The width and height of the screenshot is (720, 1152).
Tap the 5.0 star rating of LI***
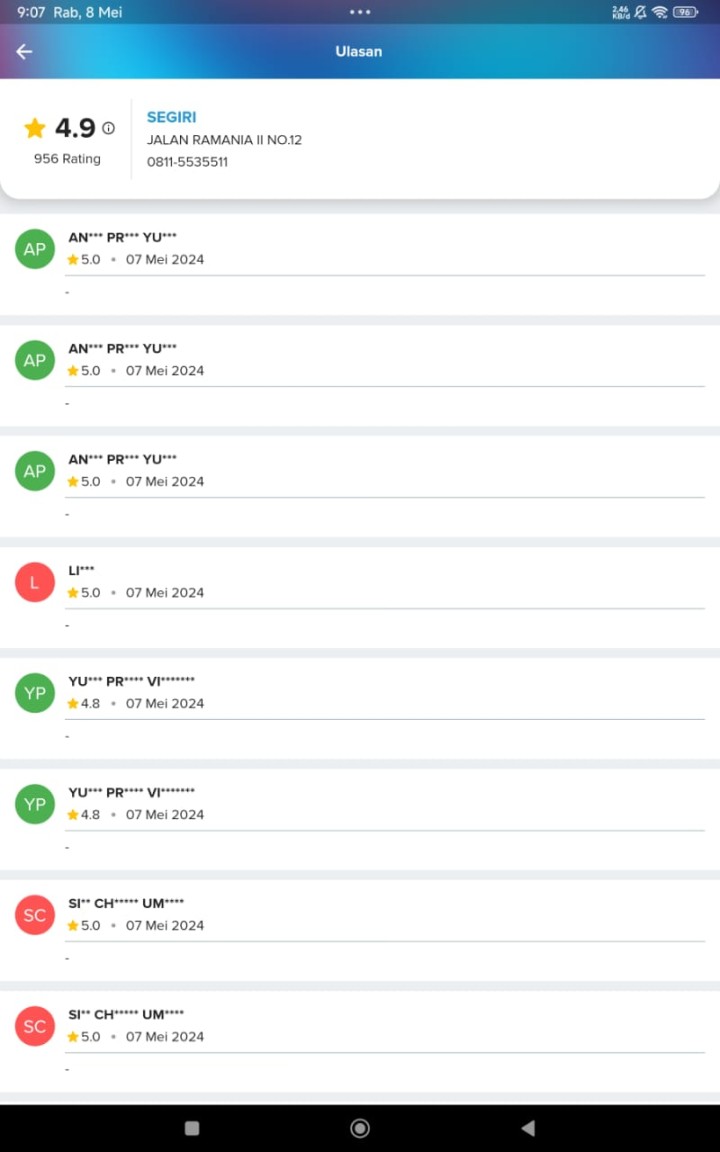84,592
